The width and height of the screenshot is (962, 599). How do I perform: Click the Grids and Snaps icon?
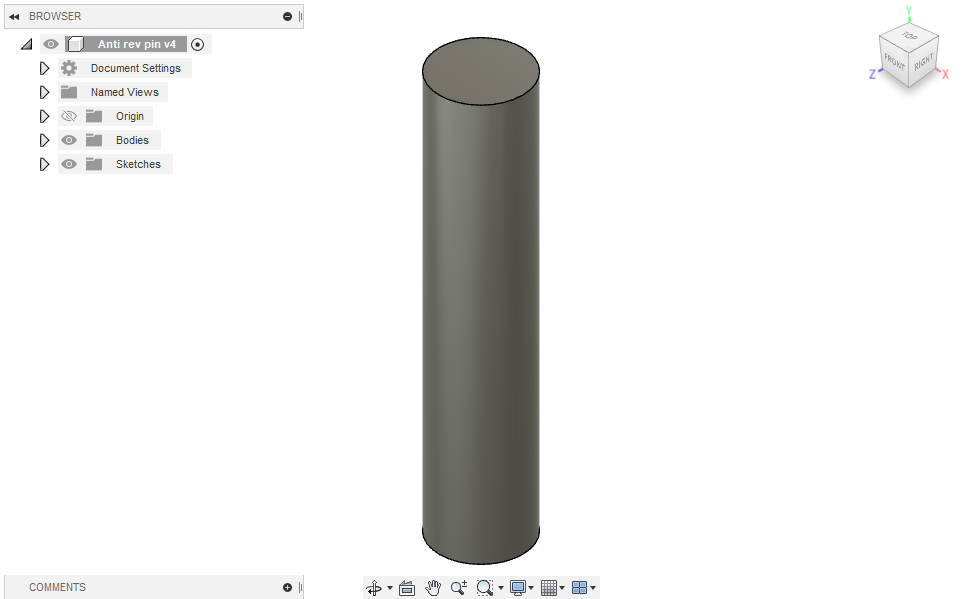pos(547,588)
